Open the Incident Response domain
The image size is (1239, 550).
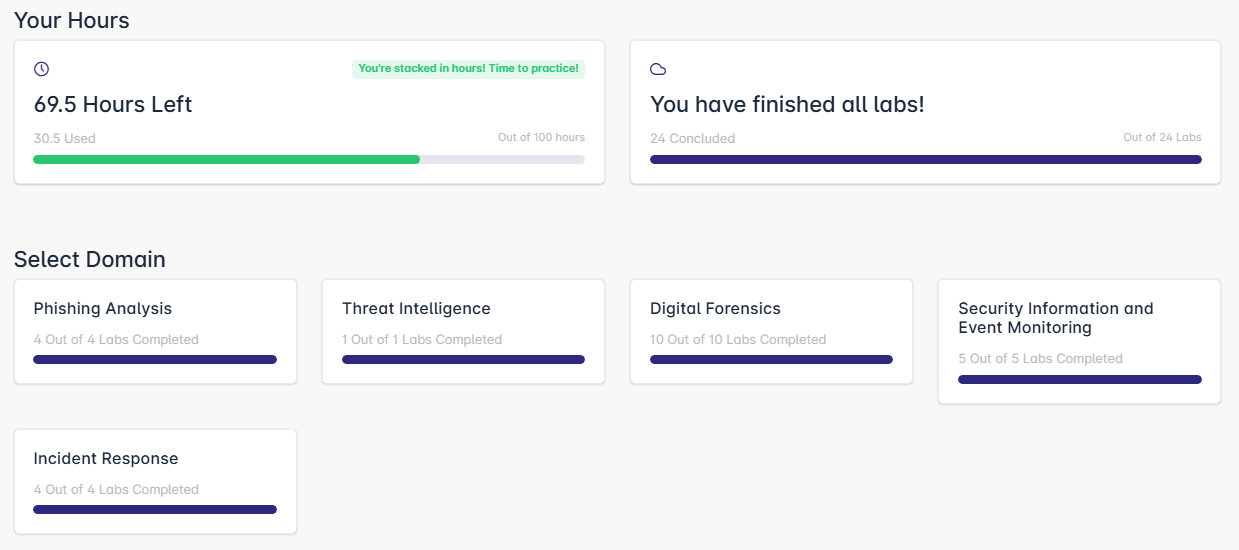point(106,459)
